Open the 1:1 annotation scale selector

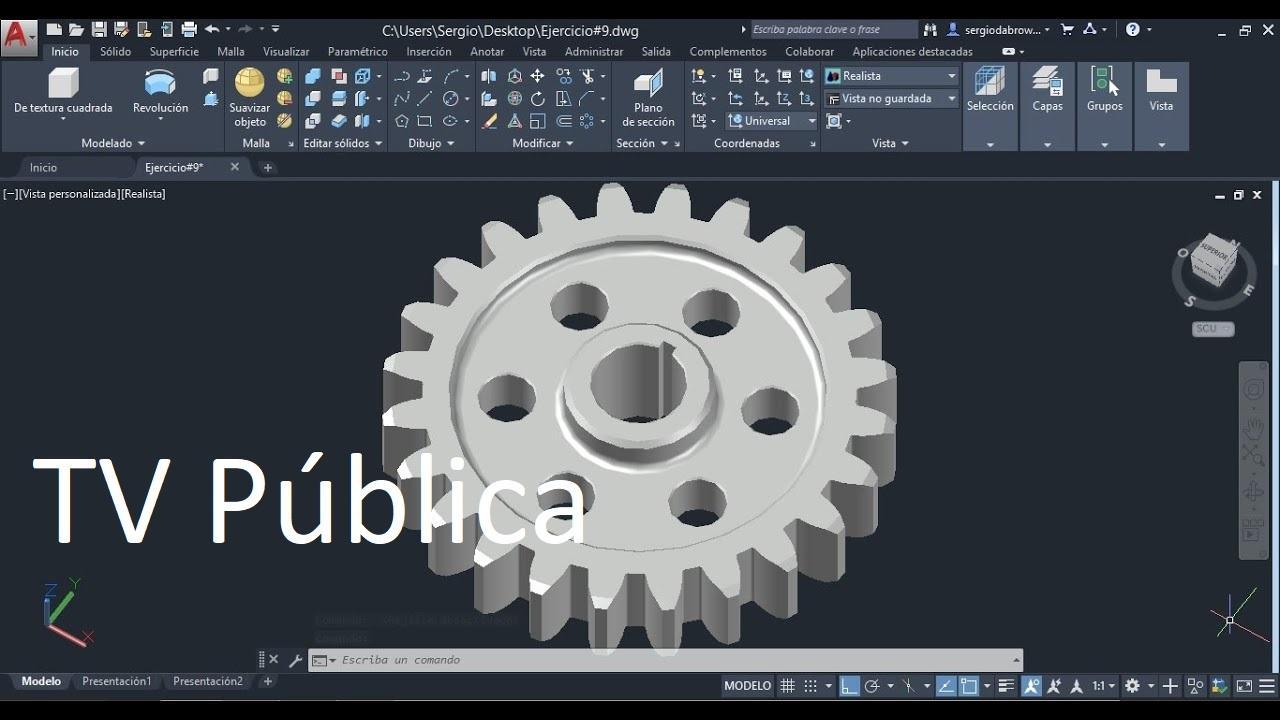tap(1103, 686)
